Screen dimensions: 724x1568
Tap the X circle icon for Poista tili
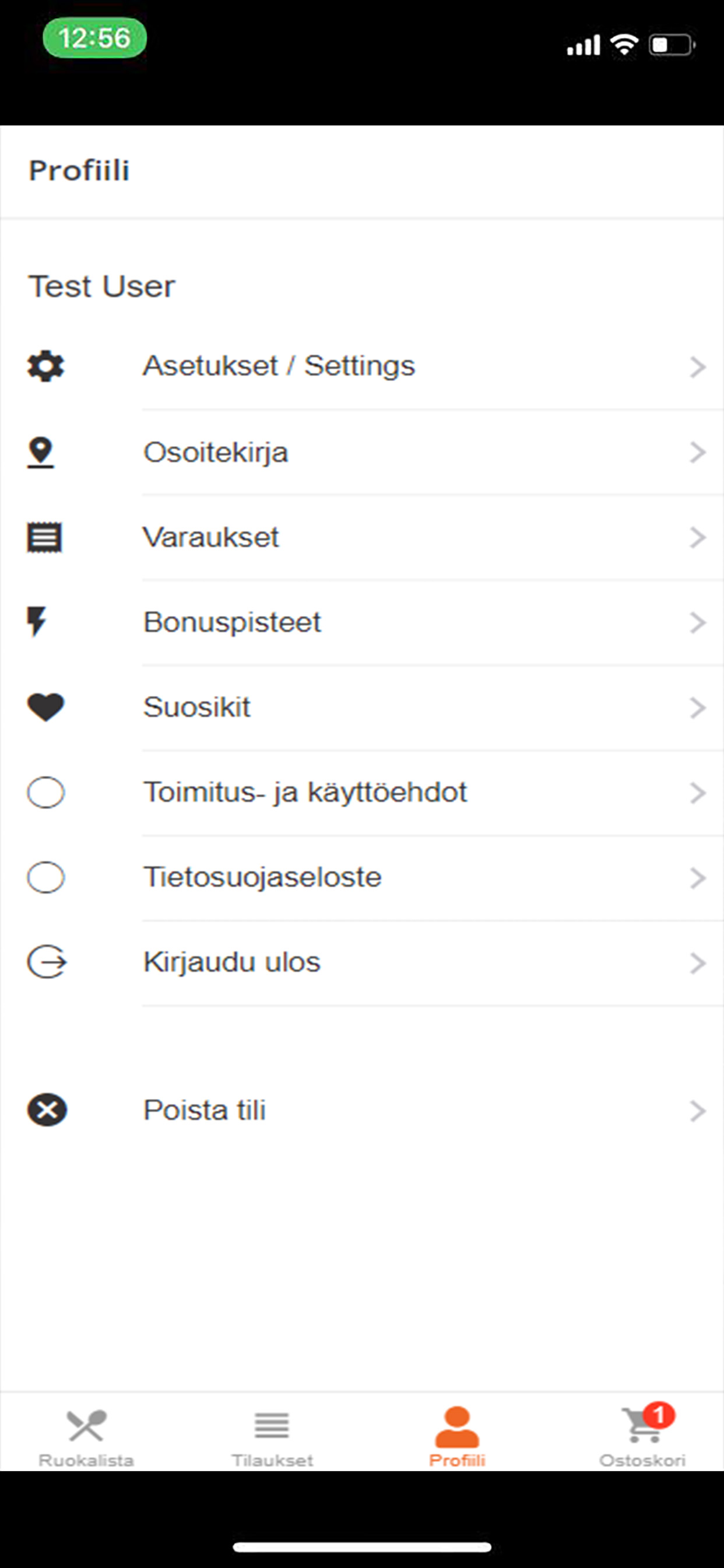pyautogui.click(x=47, y=1109)
